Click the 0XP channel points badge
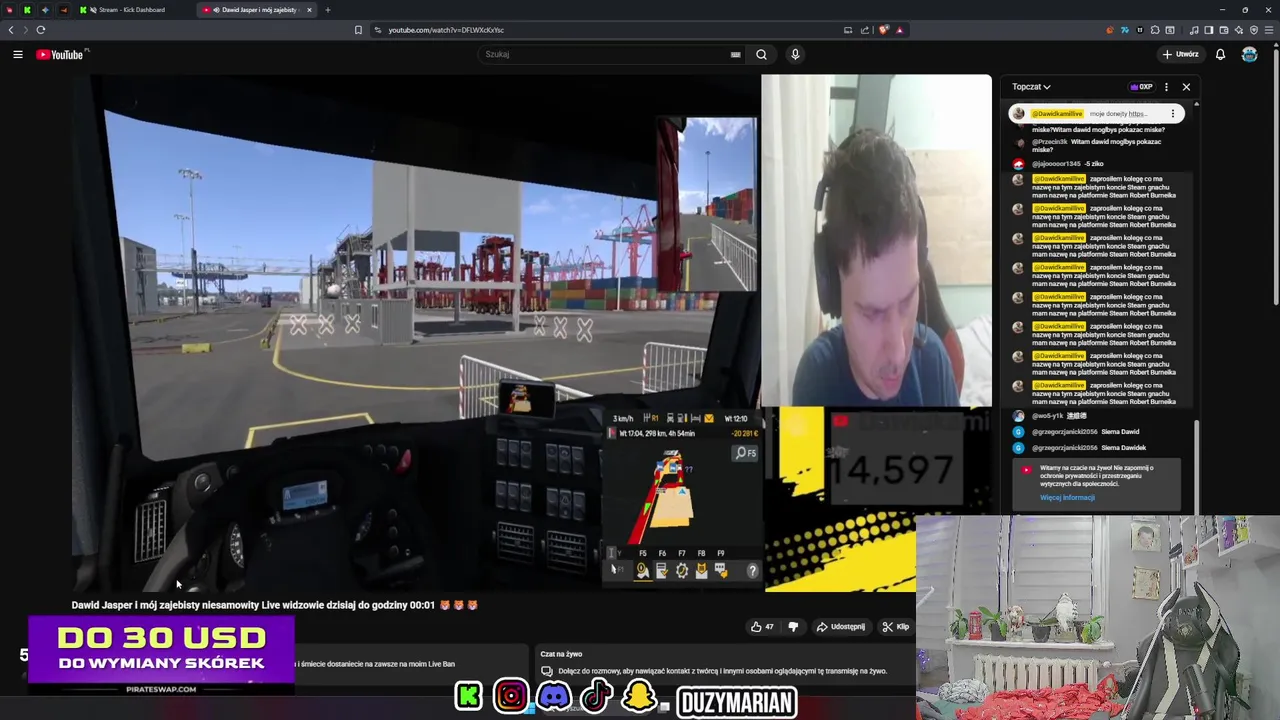Image resolution: width=1280 pixels, height=720 pixels. [x=1141, y=87]
